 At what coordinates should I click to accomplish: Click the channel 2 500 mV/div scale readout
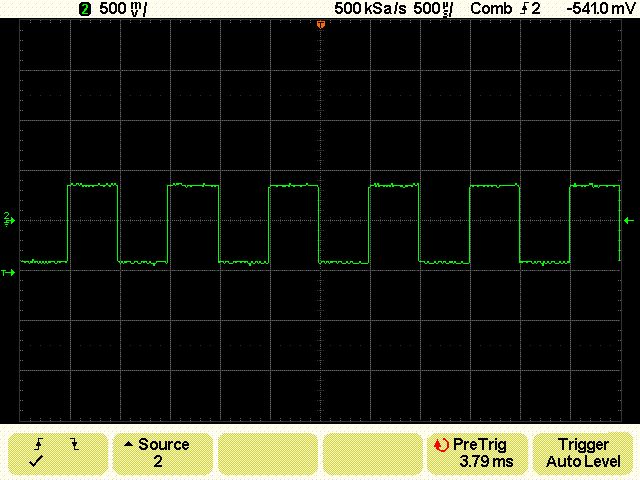pos(122,9)
